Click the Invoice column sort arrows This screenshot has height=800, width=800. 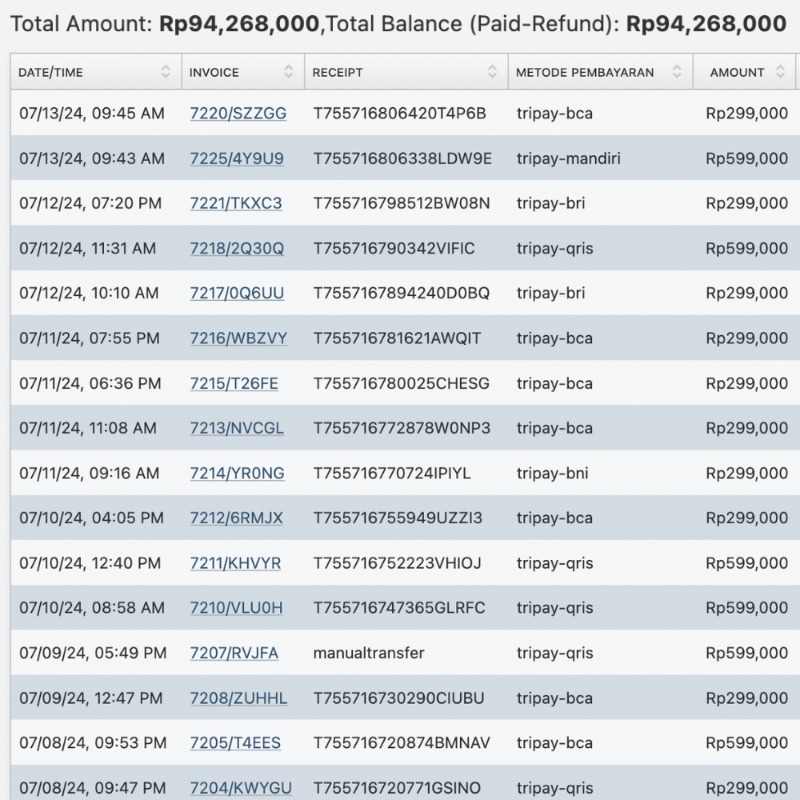(289, 72)
